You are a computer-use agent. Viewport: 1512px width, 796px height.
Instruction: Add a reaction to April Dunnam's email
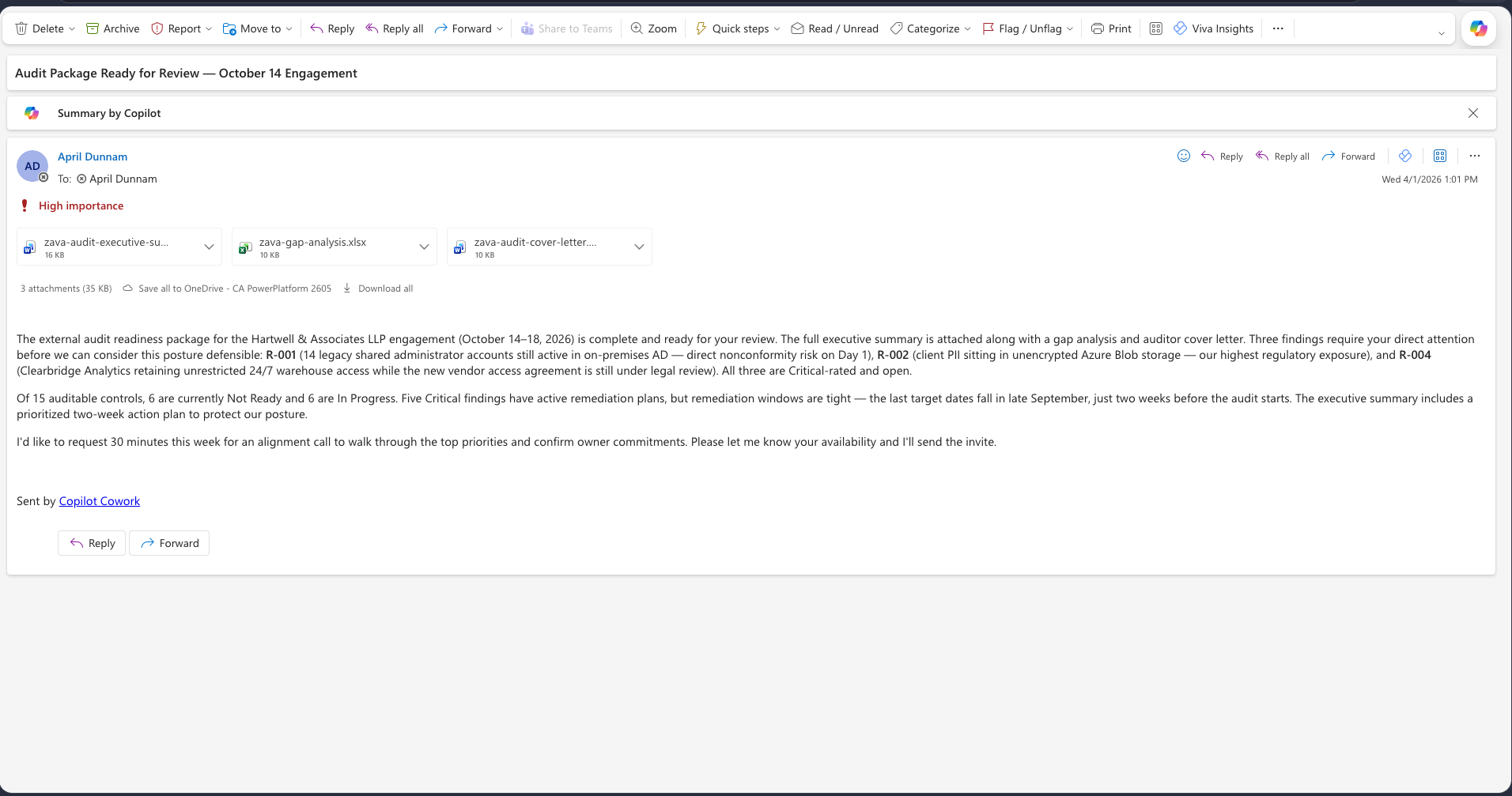(x=1184, y=156)
